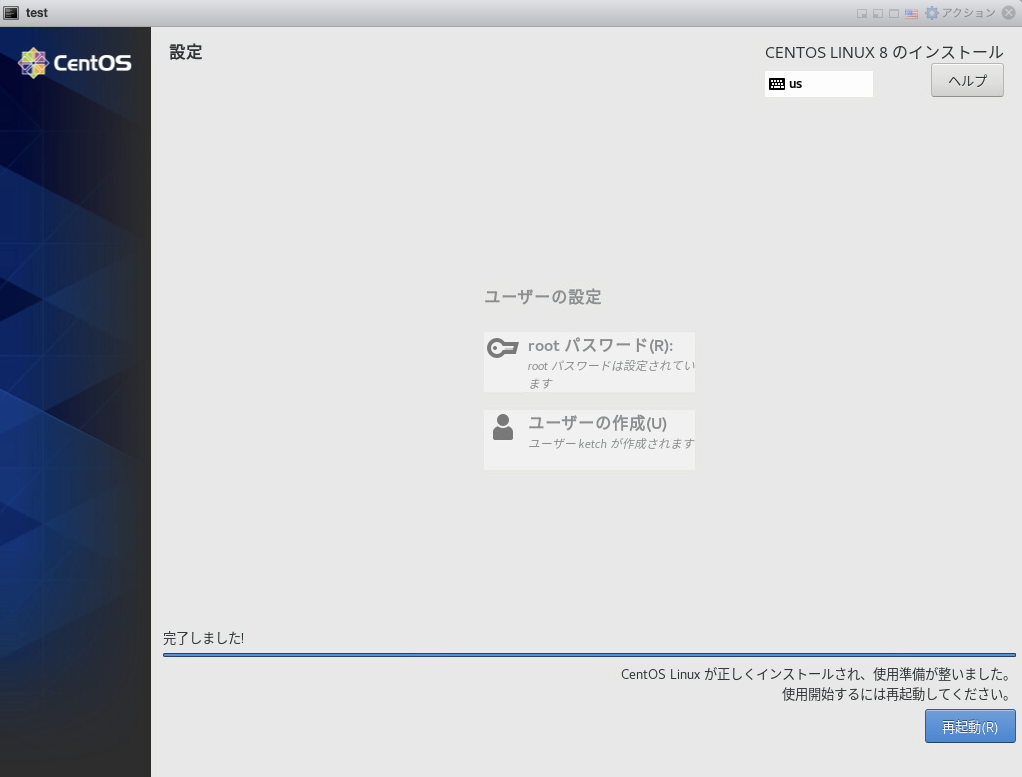Close the test console window

click(1008, 13)
